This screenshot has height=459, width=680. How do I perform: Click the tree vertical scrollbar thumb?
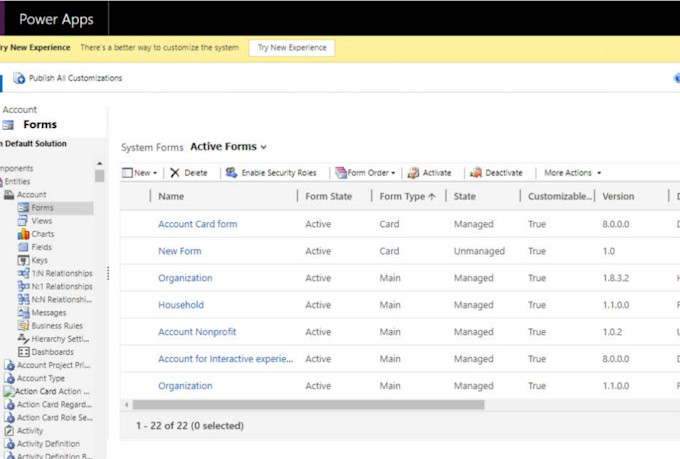pyautogui.click(x=99, y=176)
